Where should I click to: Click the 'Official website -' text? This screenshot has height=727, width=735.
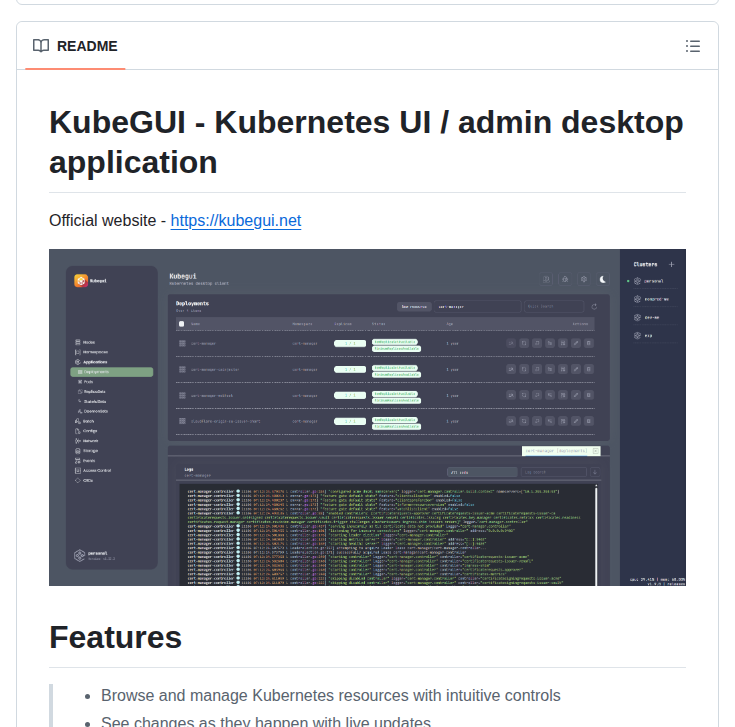click(x=107, y=220)
